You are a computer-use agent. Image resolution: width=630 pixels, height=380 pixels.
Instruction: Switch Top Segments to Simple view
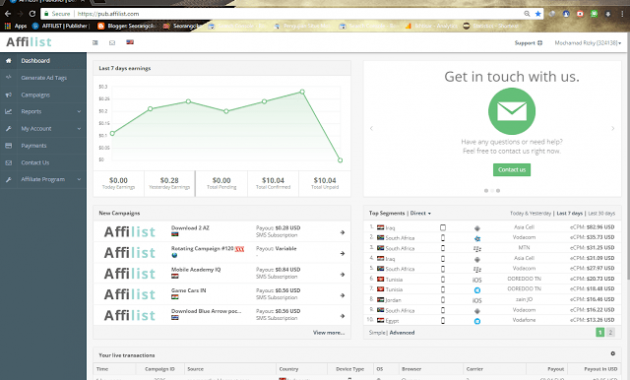(377, 333)
